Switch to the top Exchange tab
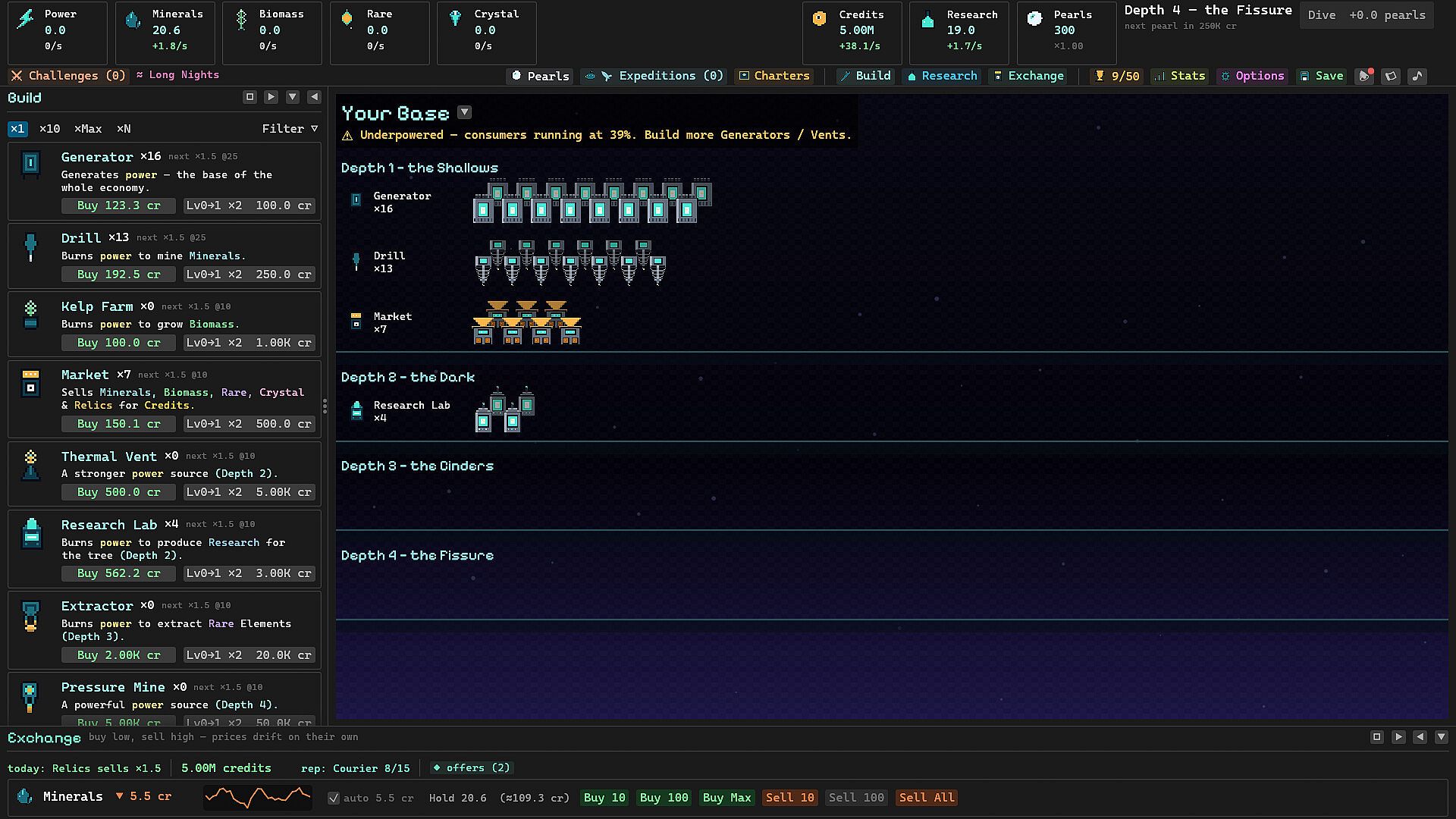The image size is (1456, 819). [x=1028, y=76]
